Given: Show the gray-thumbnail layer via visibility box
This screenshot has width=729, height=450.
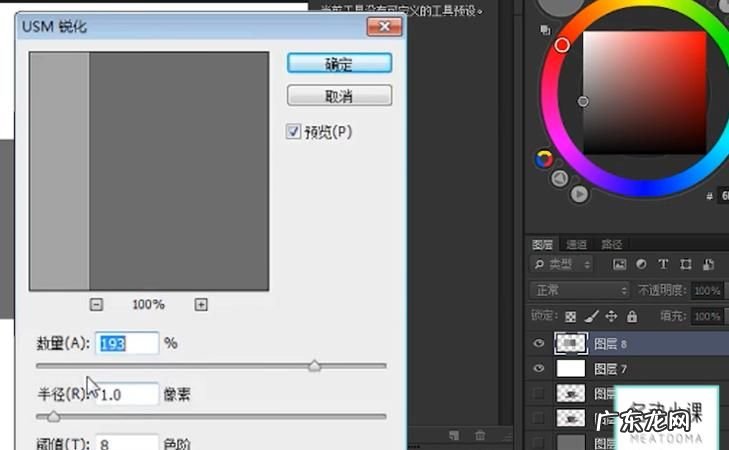Looking at the screenshot, I should pos(539,442).
